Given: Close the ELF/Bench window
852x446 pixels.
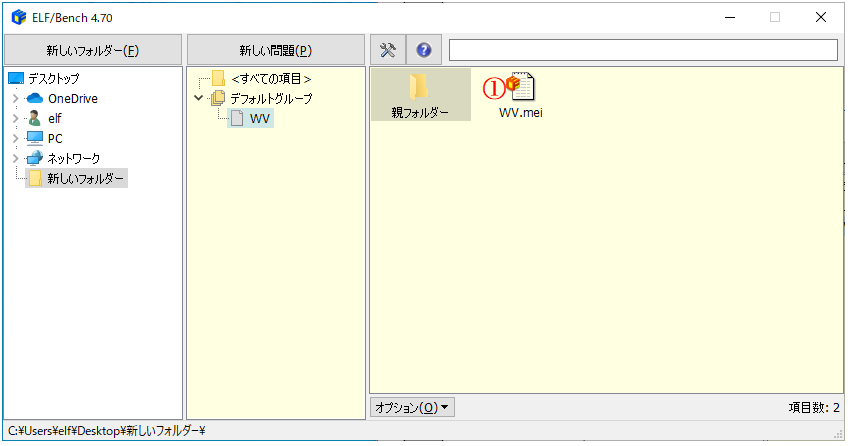Looking at the screenshot, I should (820, 17).
